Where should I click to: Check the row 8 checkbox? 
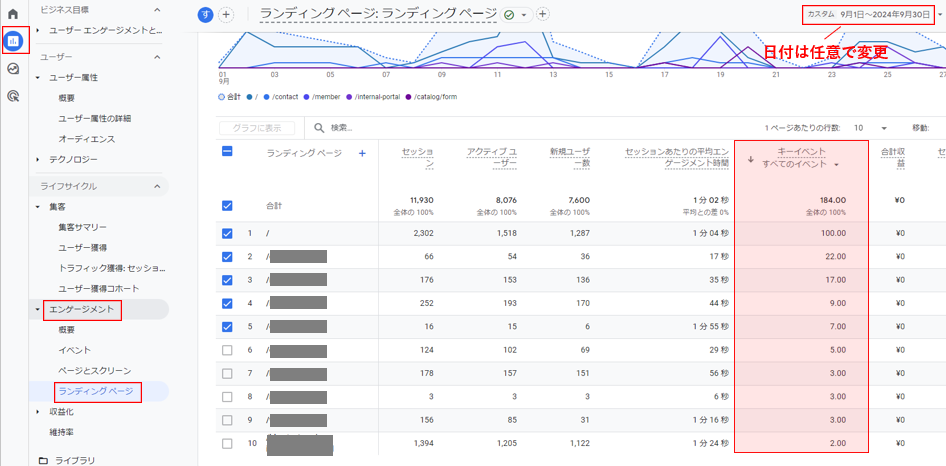click(227, 397)
